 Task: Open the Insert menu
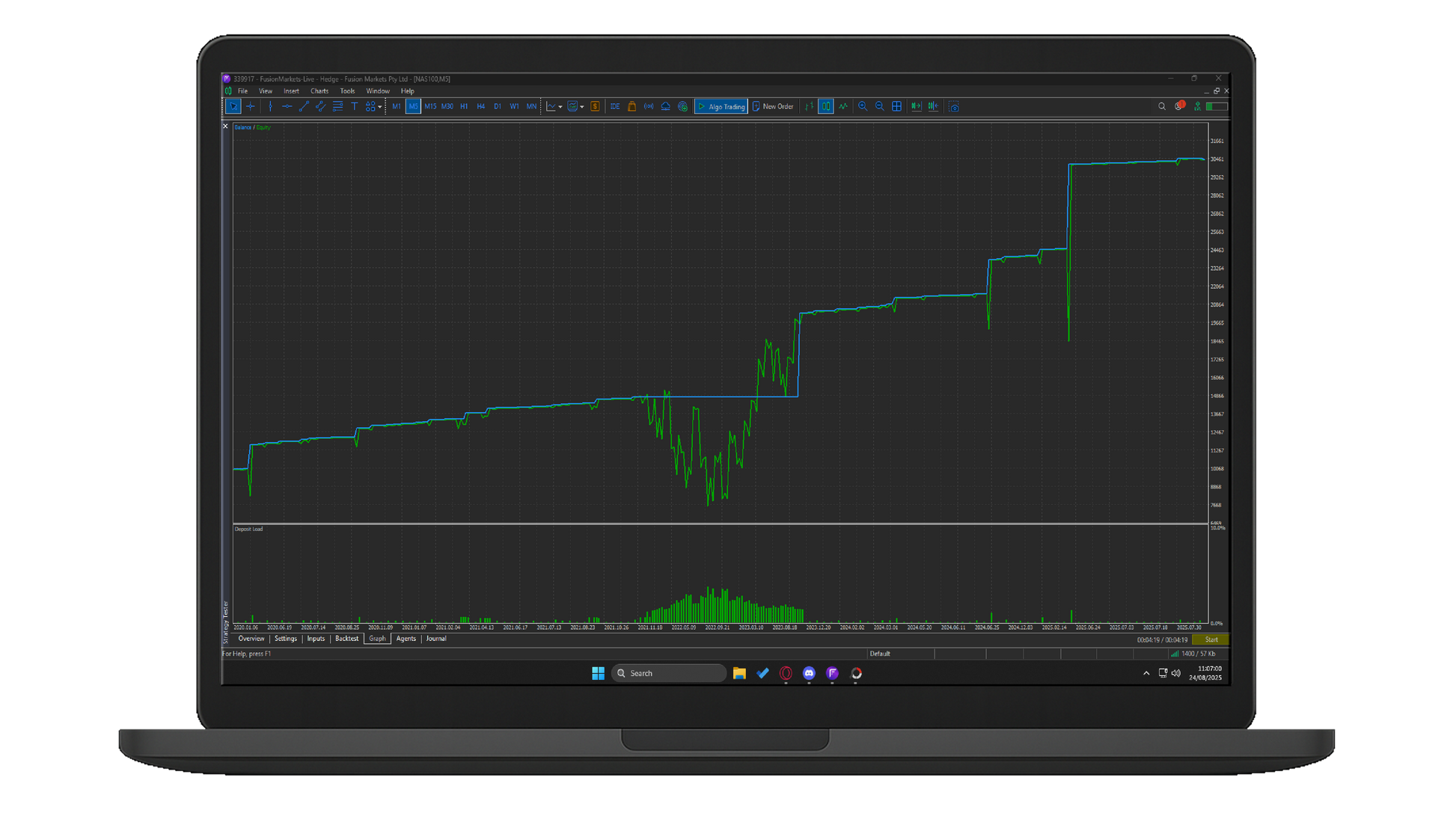(291, 91)
